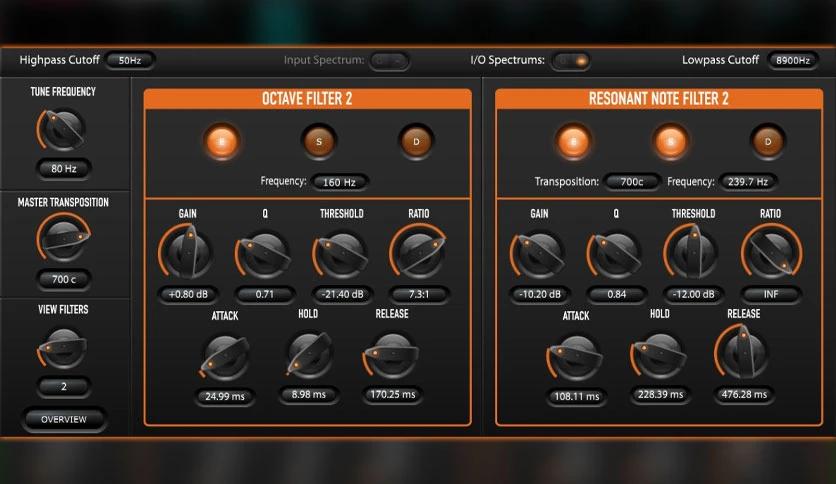Toggle the S solo button in Resonant Note Filter 2
Screen dimensions: 836x484
click(670, 142)
